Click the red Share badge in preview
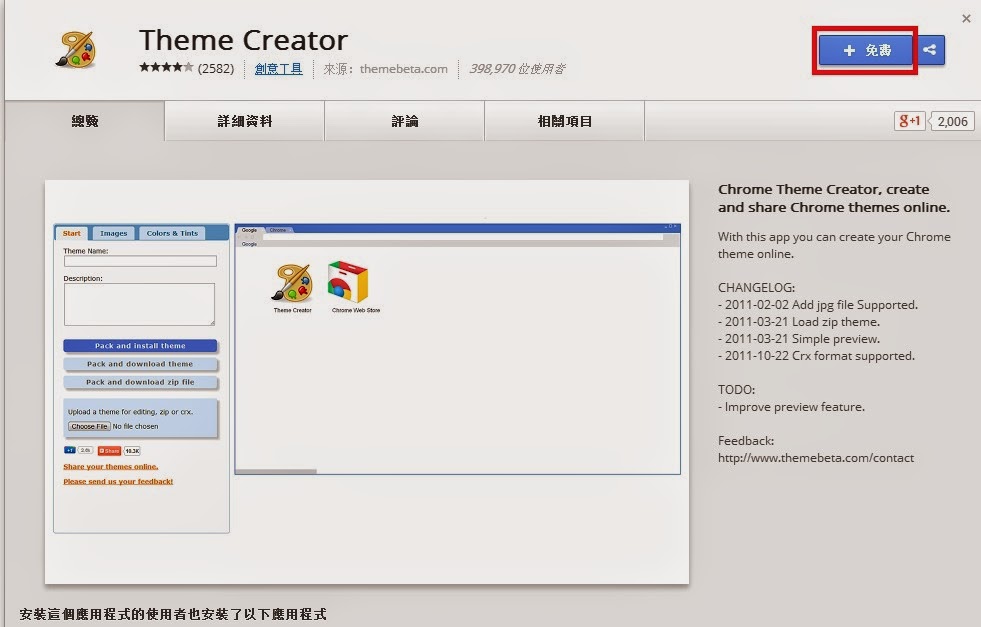The height and width of the screenshot is (627, 981). pyautogui.click(x=109, y=451)
